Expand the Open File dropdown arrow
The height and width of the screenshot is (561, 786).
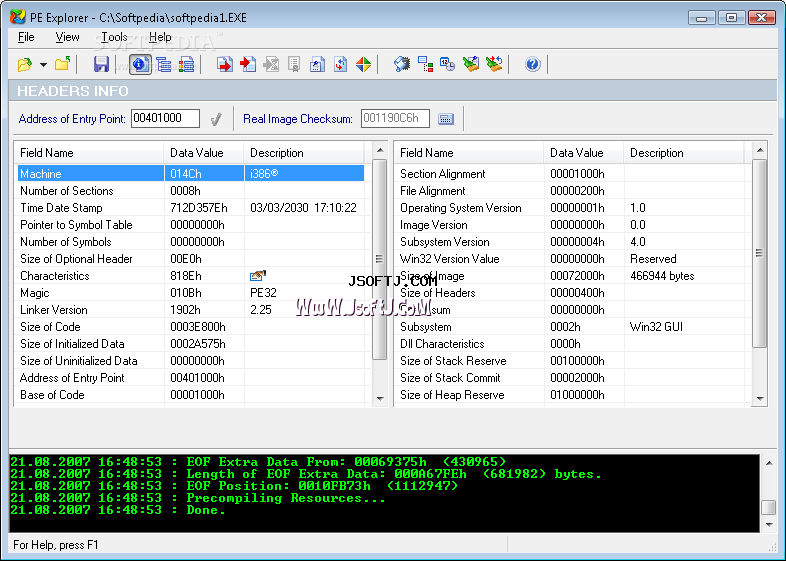pos(43,65)
